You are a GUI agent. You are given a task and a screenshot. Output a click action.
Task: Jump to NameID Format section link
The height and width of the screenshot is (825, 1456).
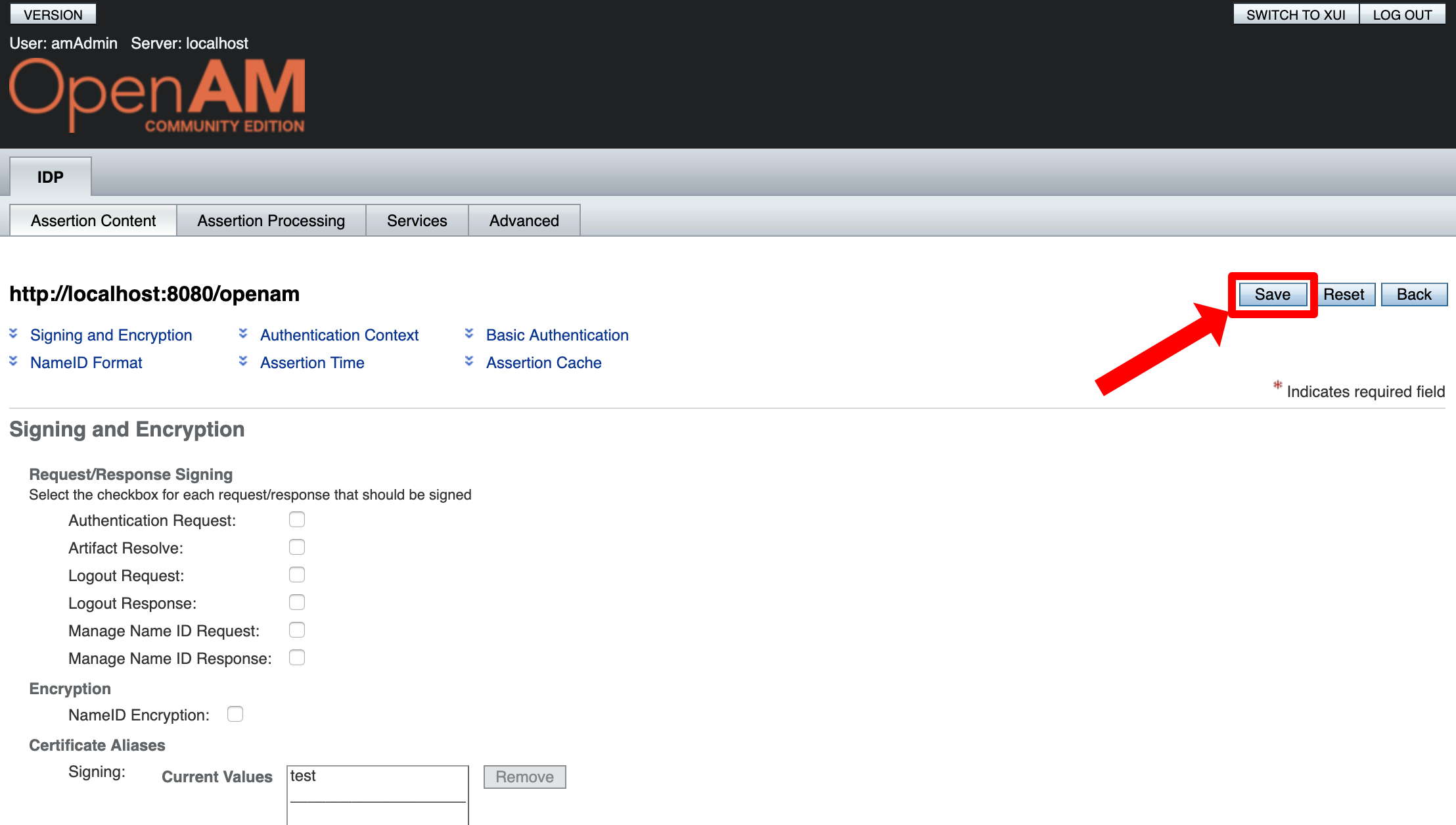click(x=86, y=363)
